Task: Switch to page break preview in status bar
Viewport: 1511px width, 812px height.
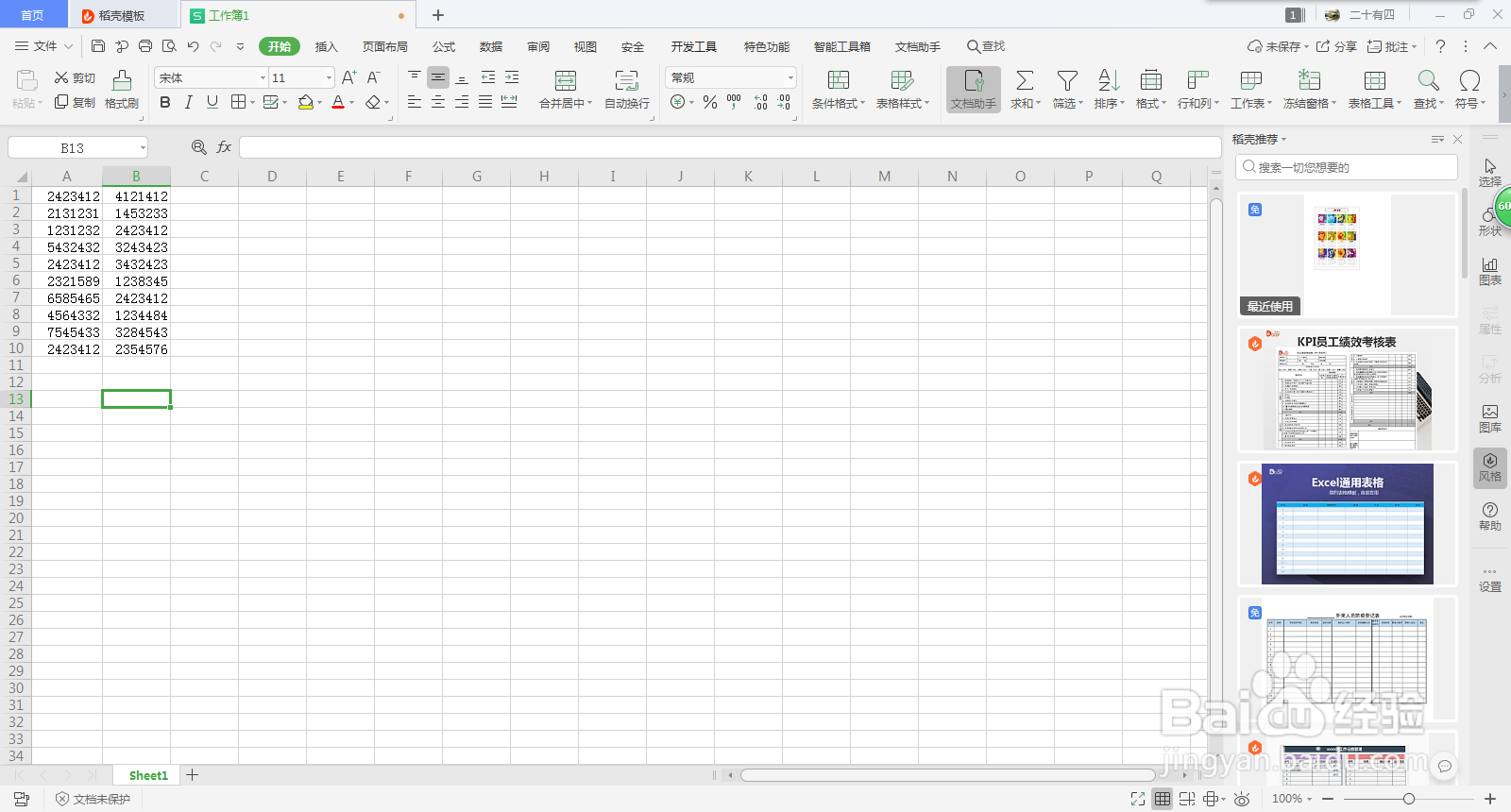Action: click(1187, 799)
